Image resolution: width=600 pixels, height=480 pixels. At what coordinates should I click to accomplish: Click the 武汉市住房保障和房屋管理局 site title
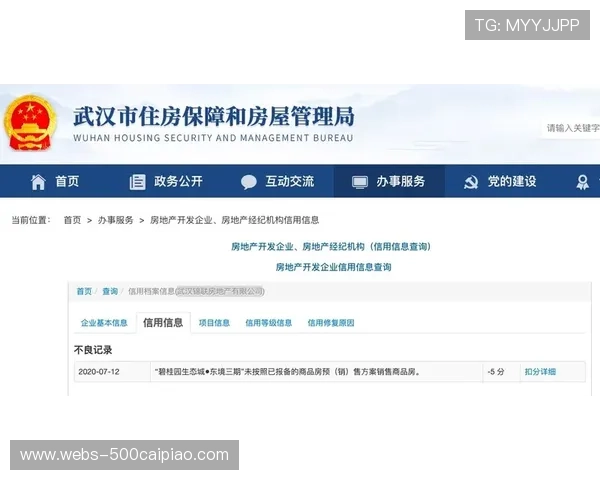tap(214, 116)
